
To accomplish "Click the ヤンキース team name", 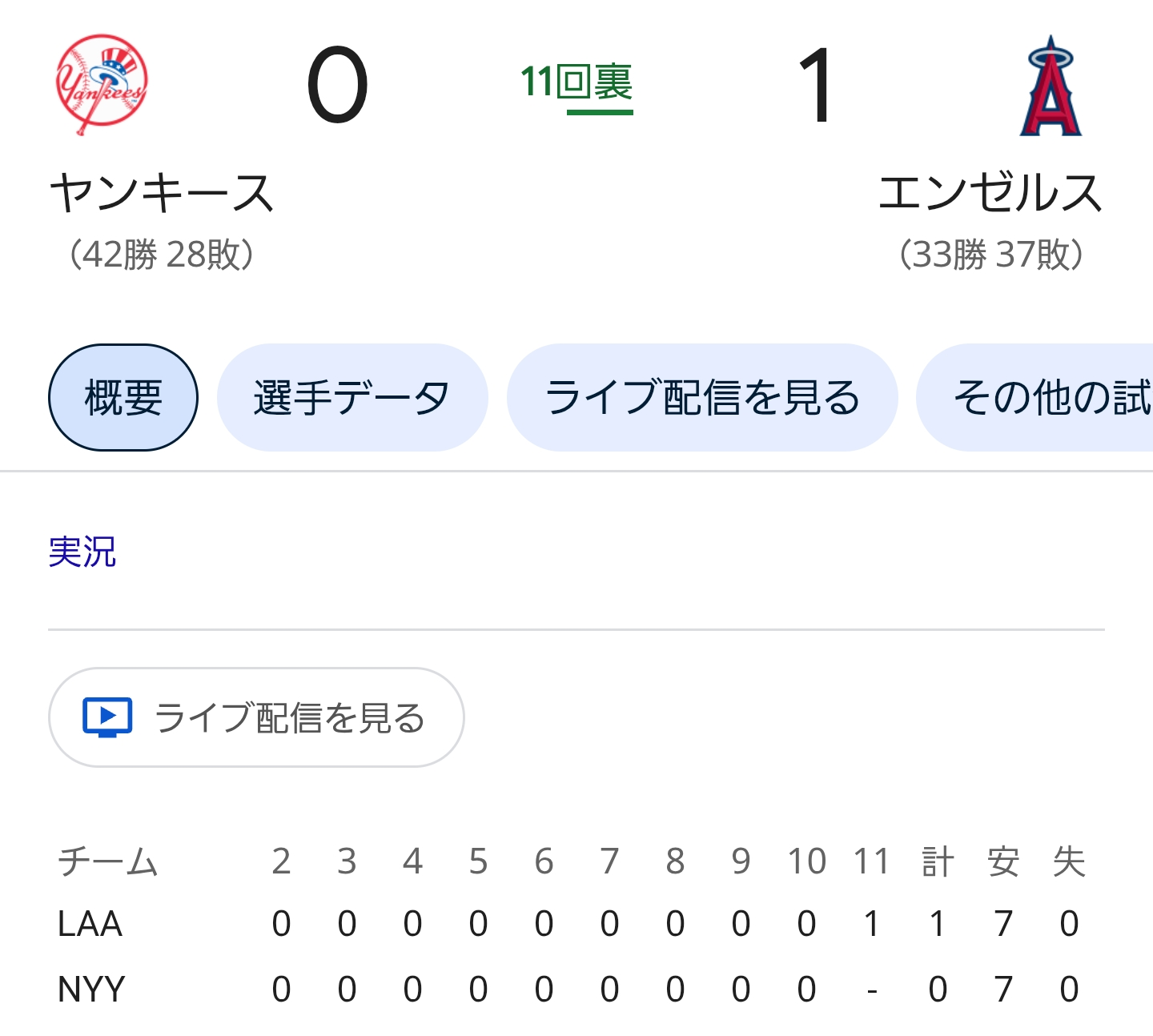I will click(163, 193).
